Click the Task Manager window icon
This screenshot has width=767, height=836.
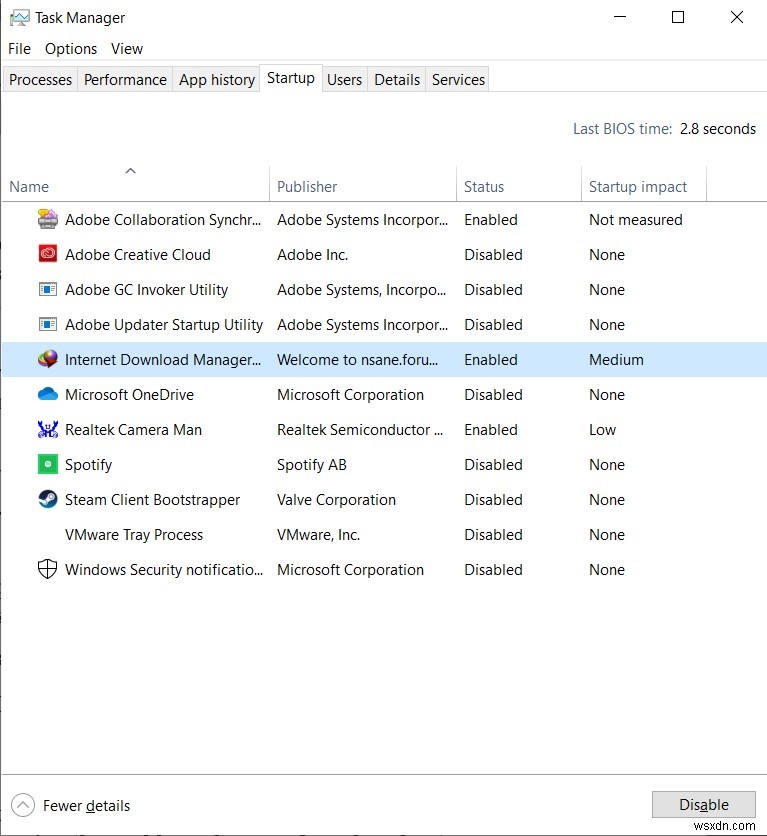click(x=18, y=17)
